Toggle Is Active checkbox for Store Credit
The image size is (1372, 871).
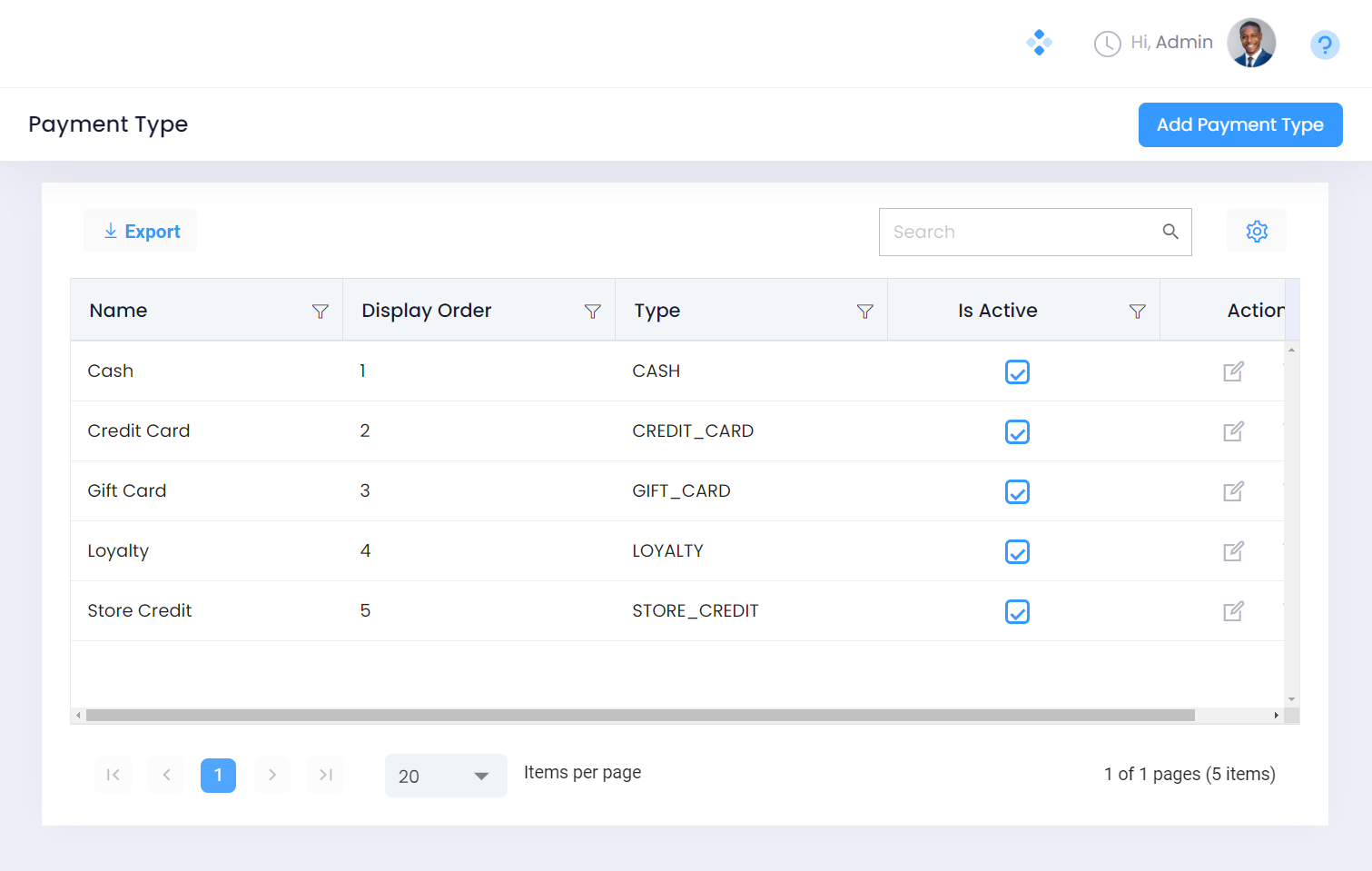[1017, 612]
